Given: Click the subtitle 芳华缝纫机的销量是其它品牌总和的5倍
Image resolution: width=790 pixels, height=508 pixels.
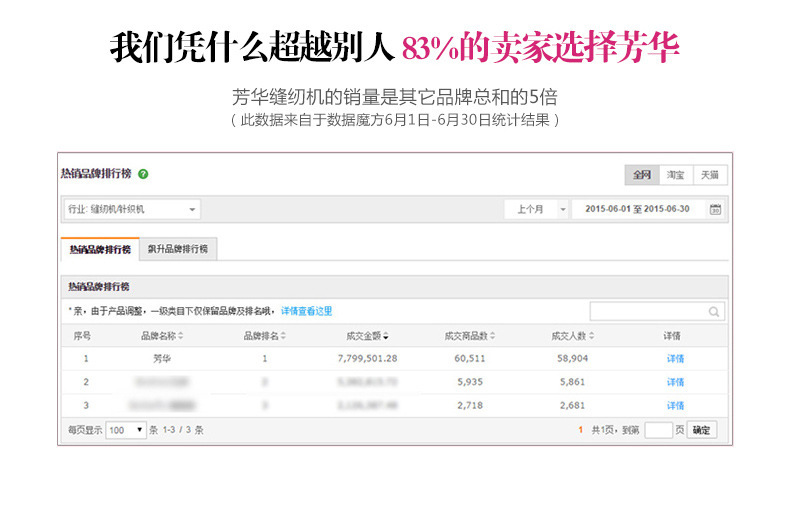Looking at the screenshot, I should [x=395, y=97].
